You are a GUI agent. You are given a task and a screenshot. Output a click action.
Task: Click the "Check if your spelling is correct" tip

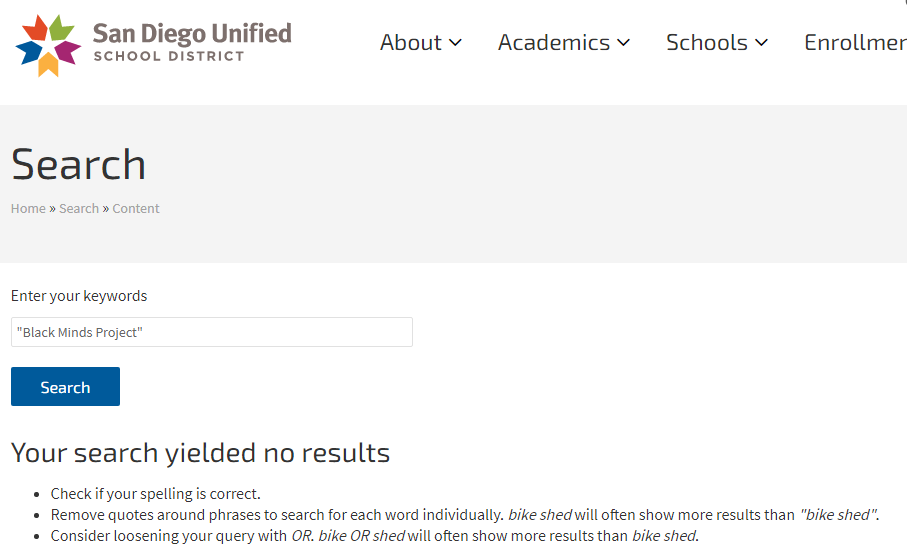pos(155,494)
